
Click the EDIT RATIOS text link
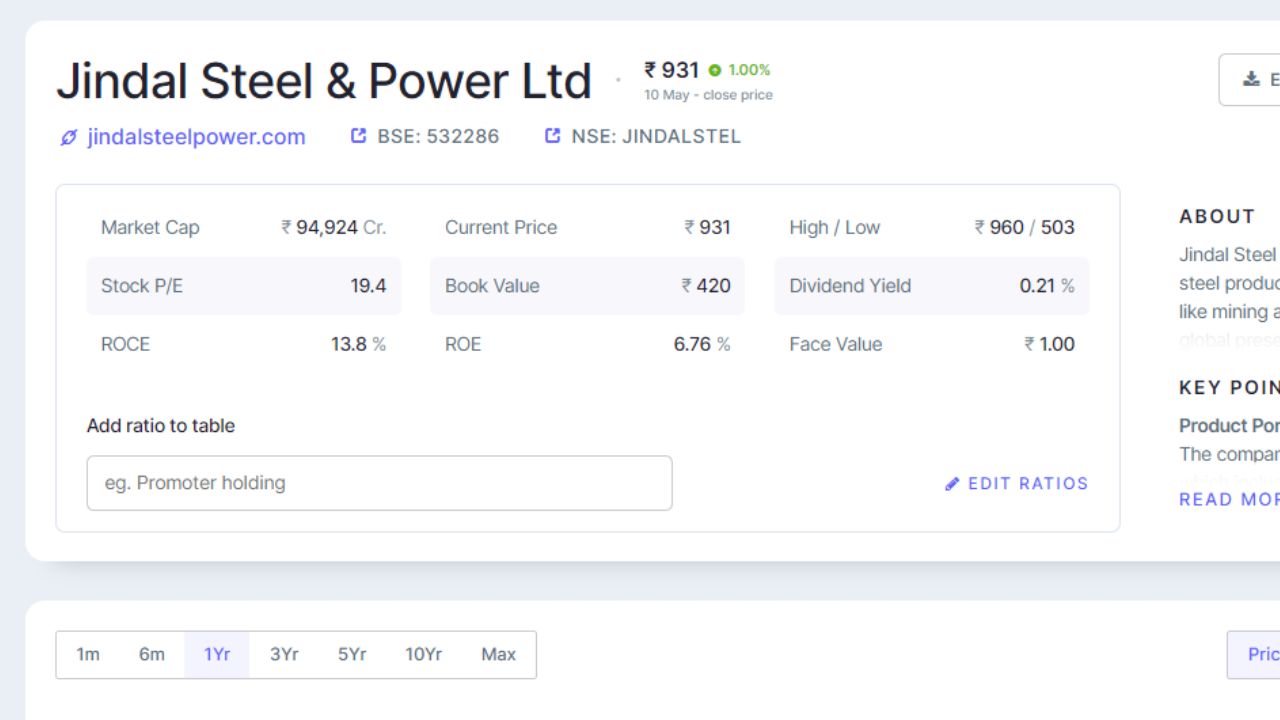[1028, 484]
